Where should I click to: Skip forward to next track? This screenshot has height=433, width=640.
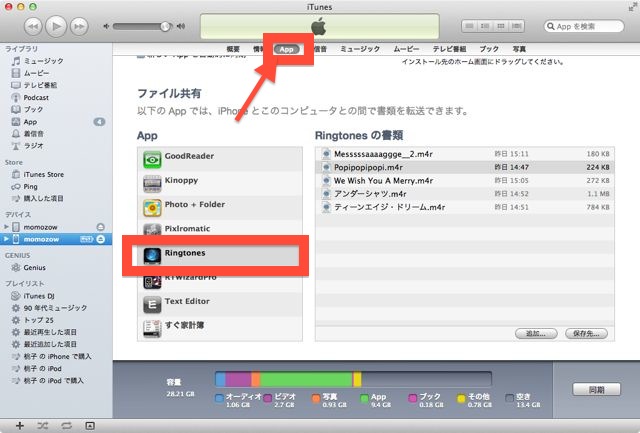pyautogui.click(x=79, y=27)
